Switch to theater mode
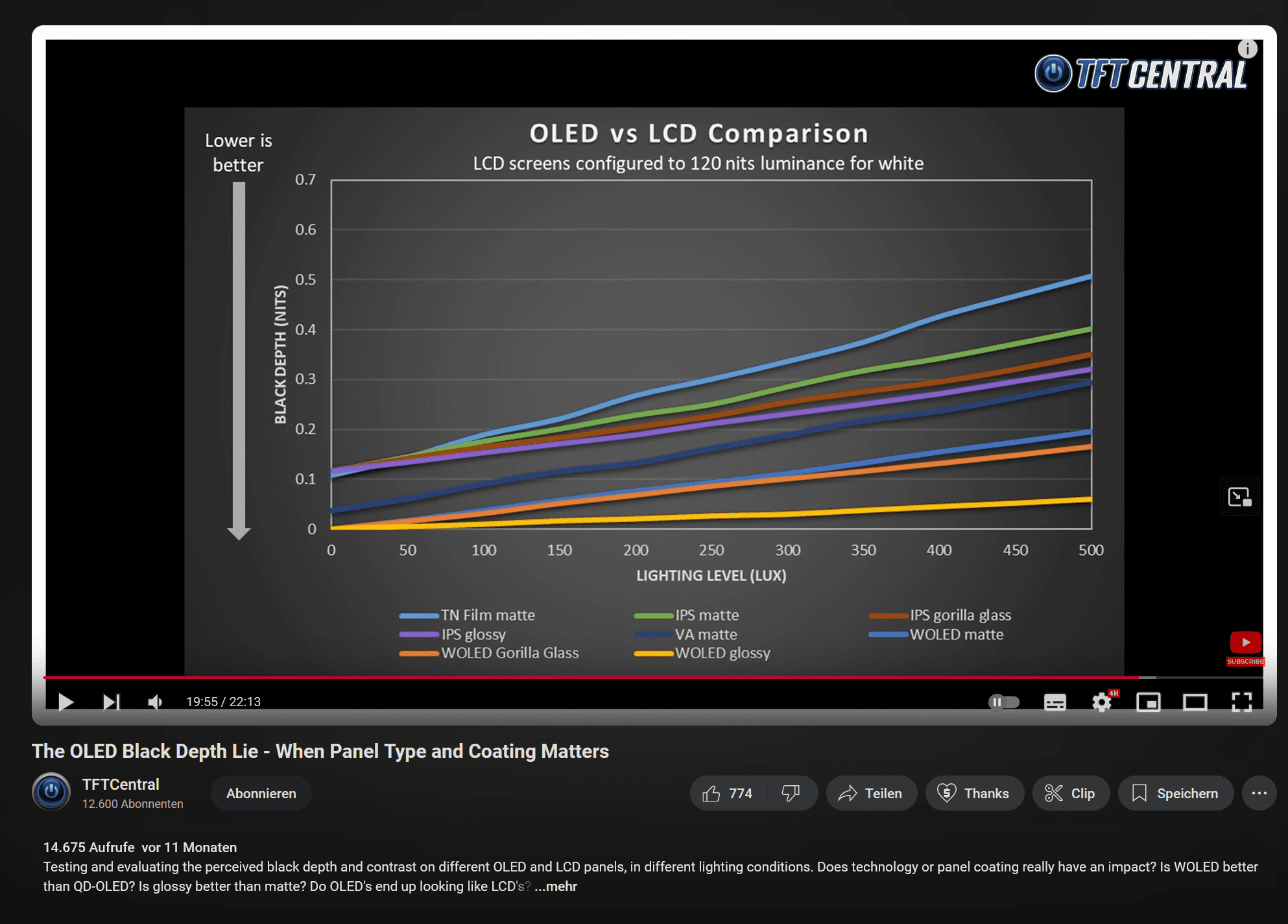 pos(1195,702)
